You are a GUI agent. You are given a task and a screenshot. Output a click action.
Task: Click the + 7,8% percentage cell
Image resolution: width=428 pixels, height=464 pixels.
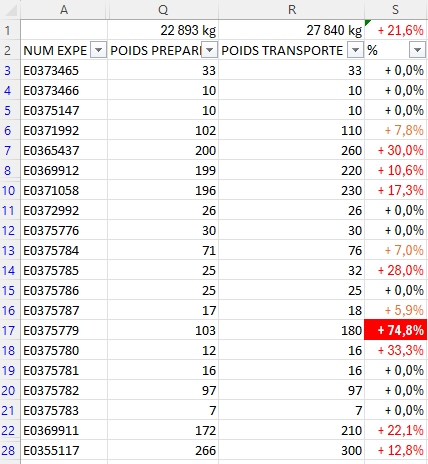(x=396, y=131)
